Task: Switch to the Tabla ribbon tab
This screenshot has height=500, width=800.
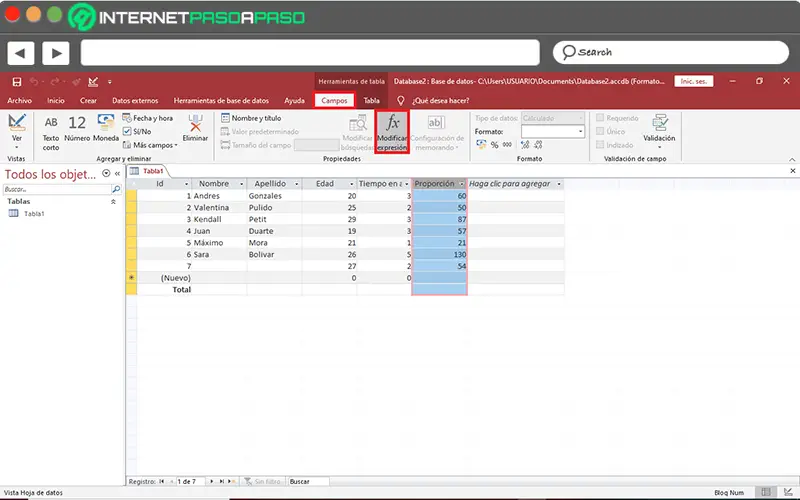Action: 371,100
